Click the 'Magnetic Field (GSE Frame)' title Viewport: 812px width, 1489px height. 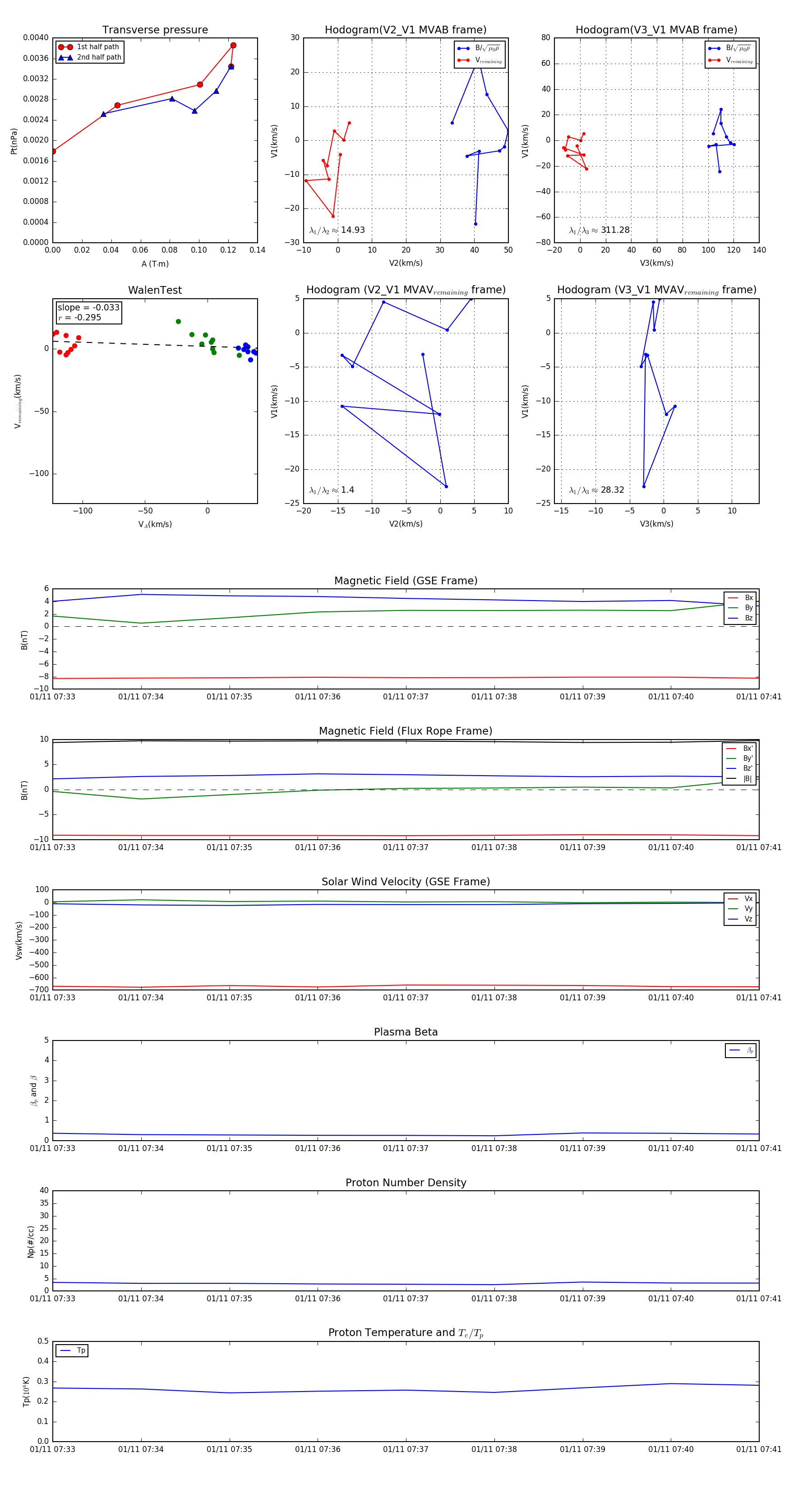(406, 581)
